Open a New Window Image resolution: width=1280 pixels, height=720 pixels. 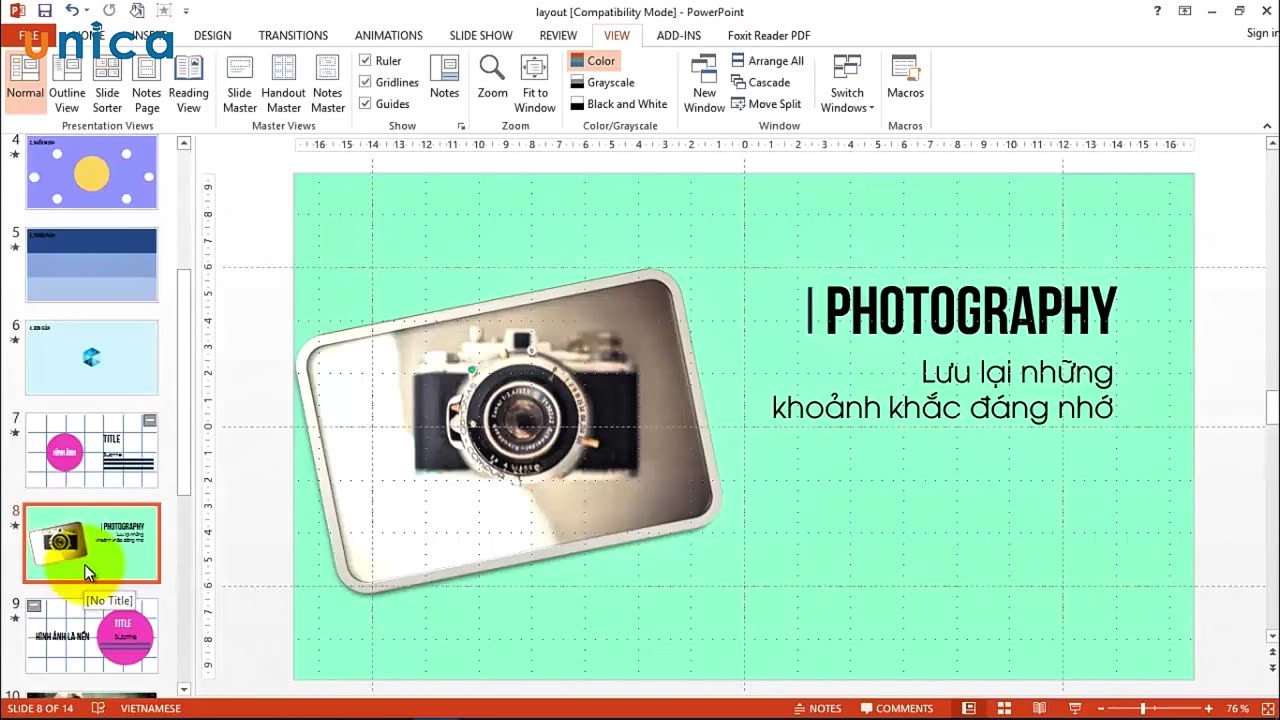704,82
